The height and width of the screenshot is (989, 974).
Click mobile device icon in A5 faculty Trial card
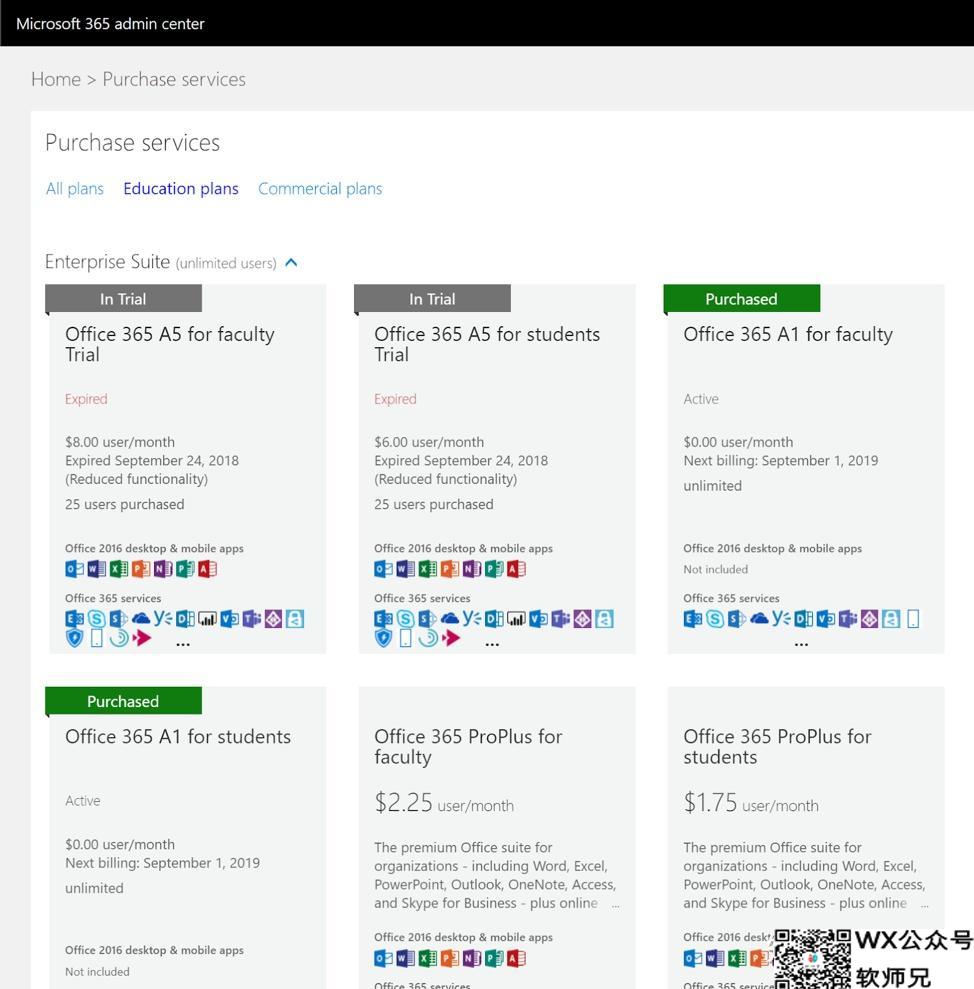[97, 638]
